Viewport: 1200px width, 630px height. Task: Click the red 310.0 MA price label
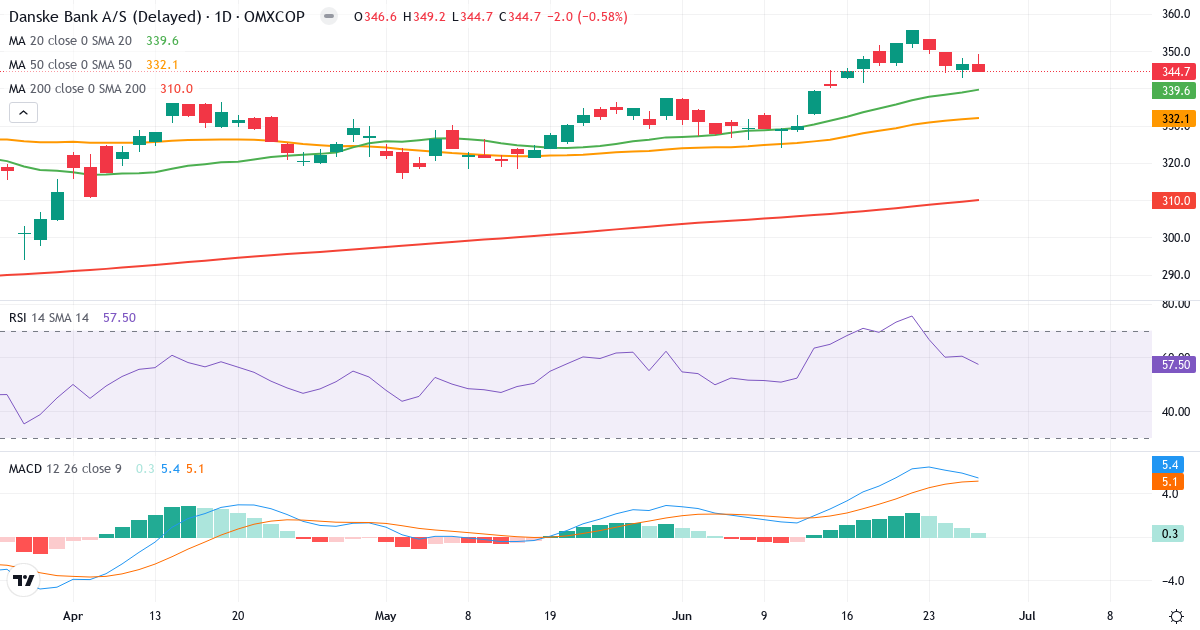[x=1174, y=200]
